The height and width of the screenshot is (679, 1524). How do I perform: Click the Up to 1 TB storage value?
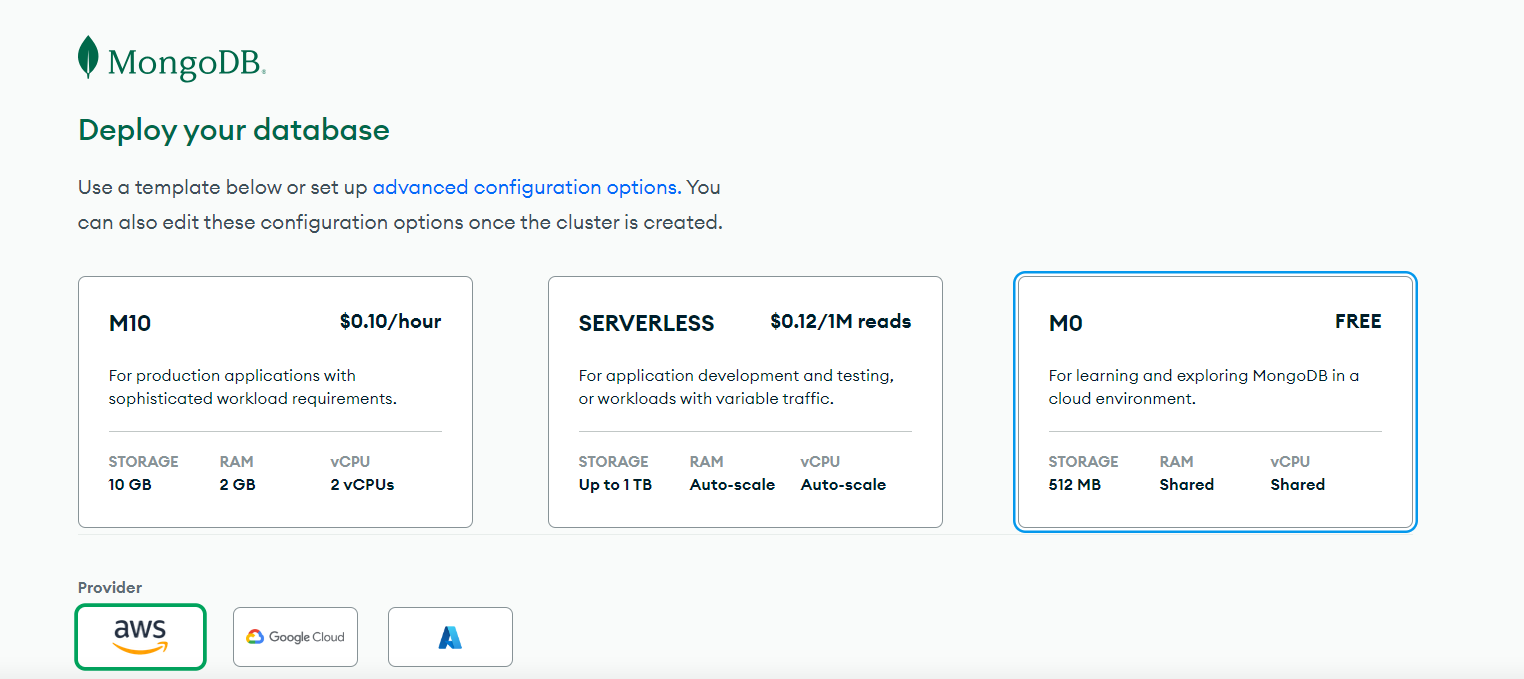pos(615,484)
